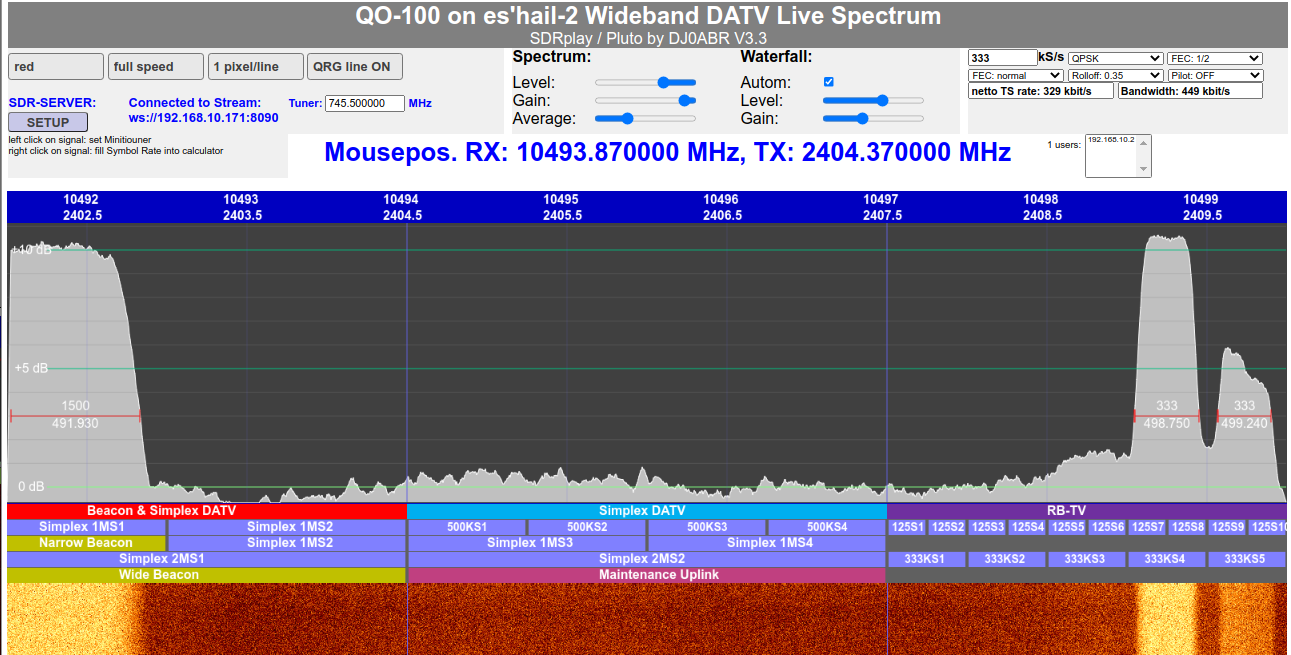Select the 333KS4 band plan segment
The image size is (1291, 655).
click(1165, 559)
